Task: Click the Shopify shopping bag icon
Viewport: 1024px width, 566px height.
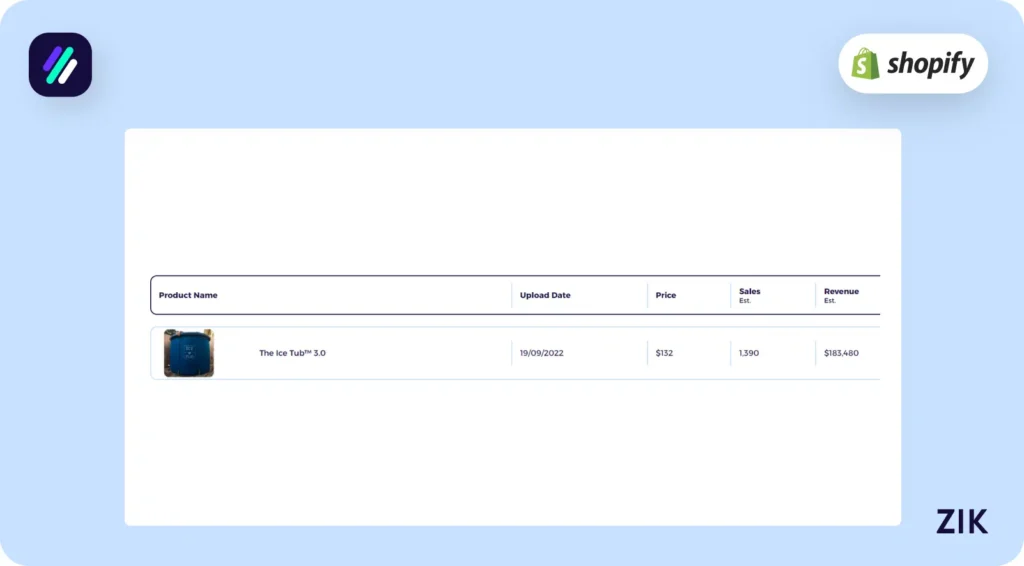Action: click(865, 64)
